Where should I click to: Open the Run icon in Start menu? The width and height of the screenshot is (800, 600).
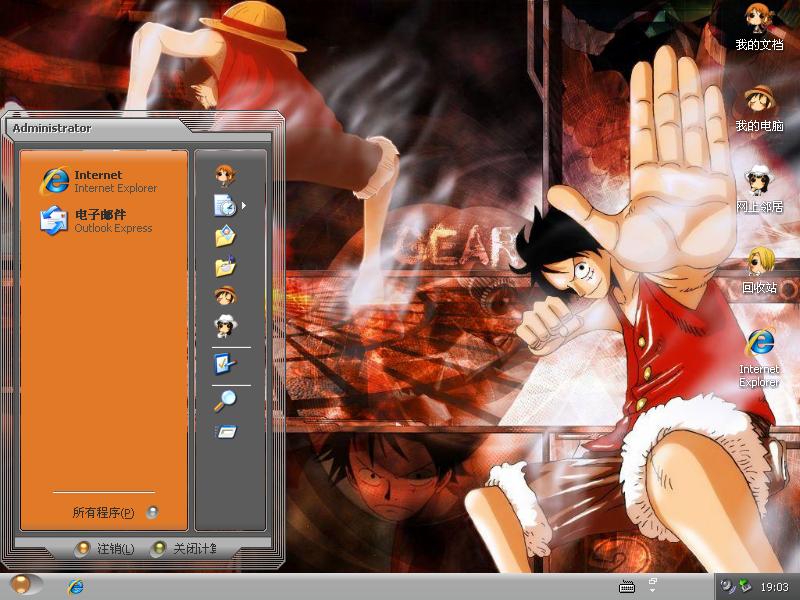click(x=225, y=432)
